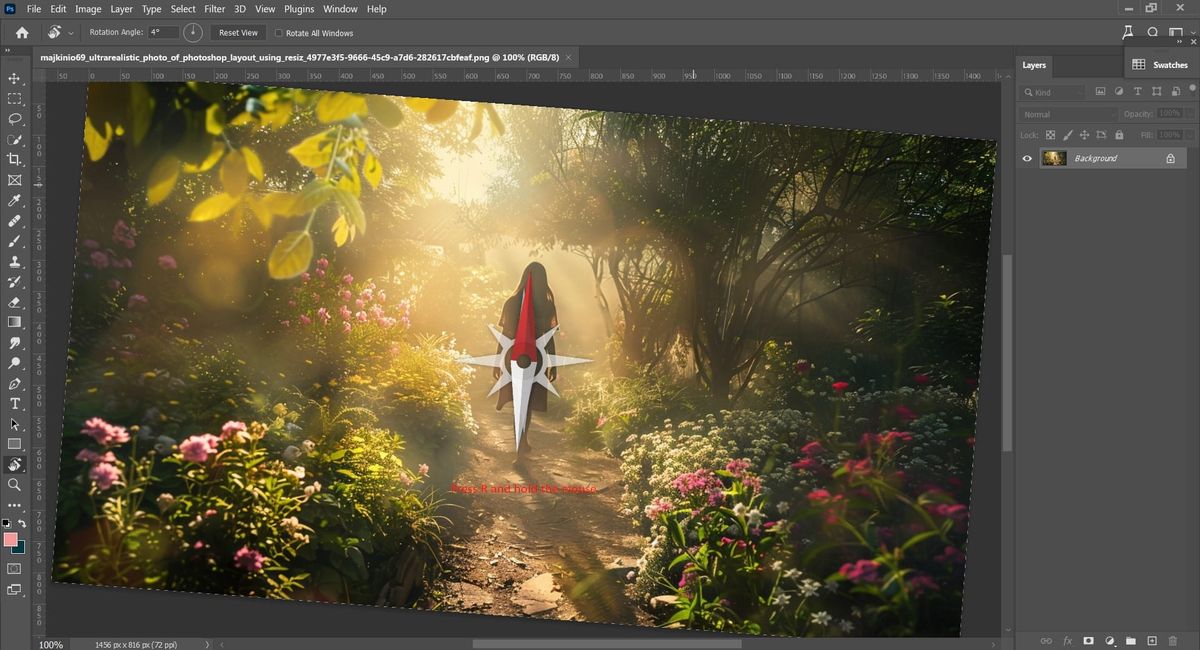Toggle adjustment layer filter
1200x650 pixels.
click(x=1119, y=91)
